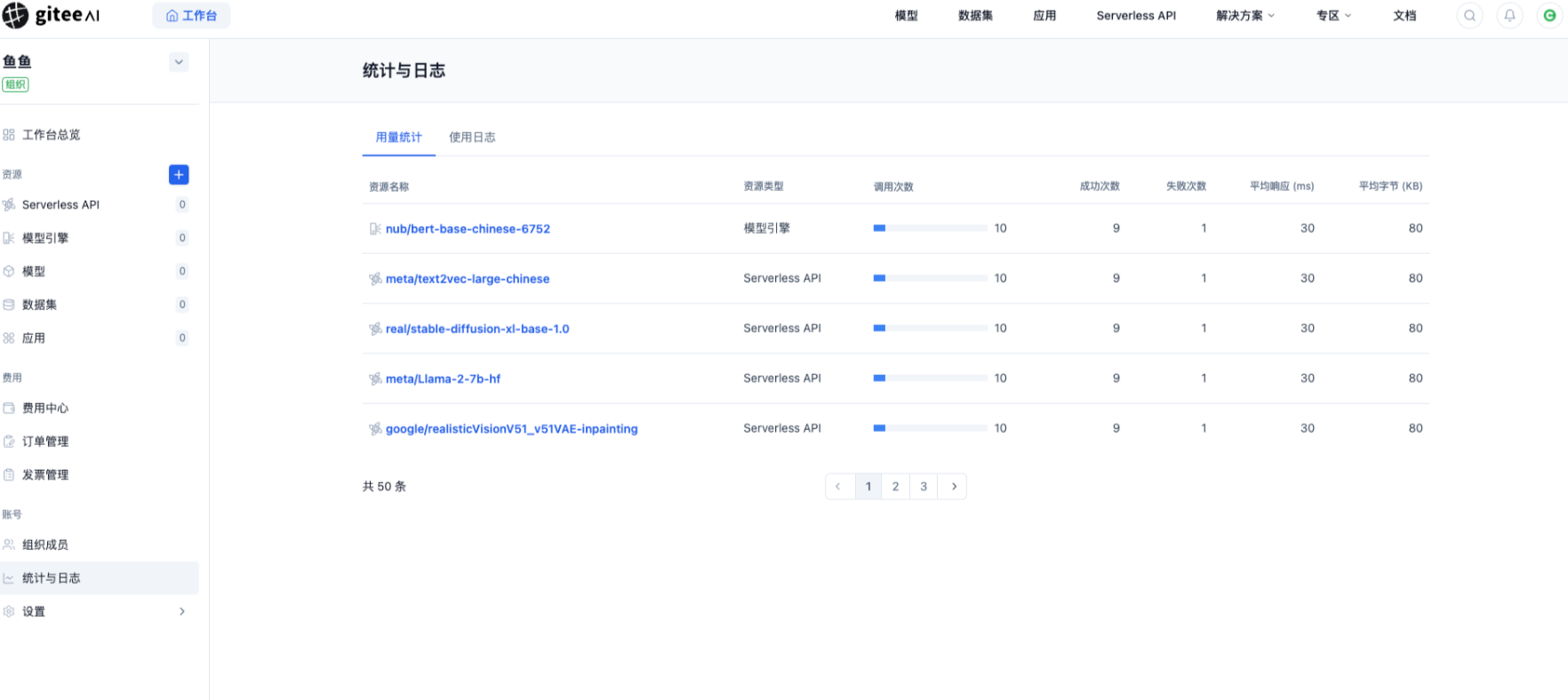Open 数据集 in the top navigation
The width and height of the screenshot is (1568, 700).
click(975, 15)
